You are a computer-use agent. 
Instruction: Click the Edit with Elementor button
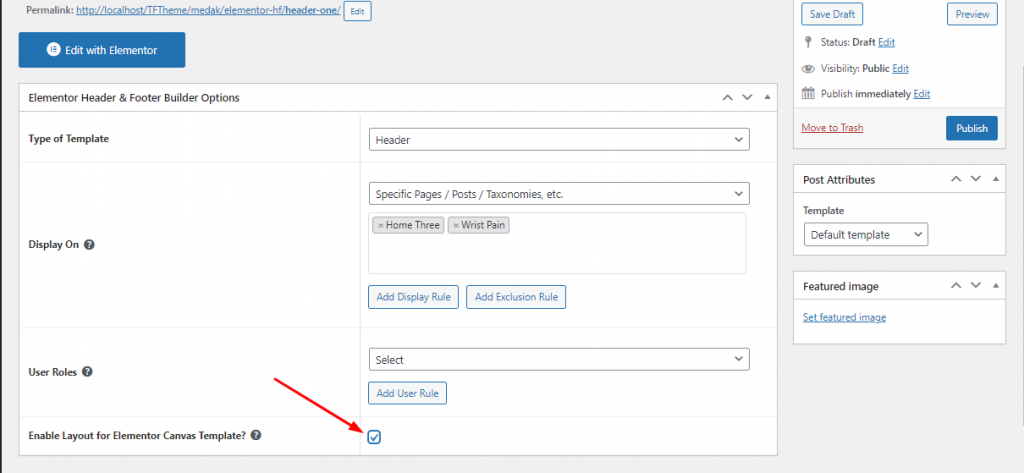click(102, 50)
